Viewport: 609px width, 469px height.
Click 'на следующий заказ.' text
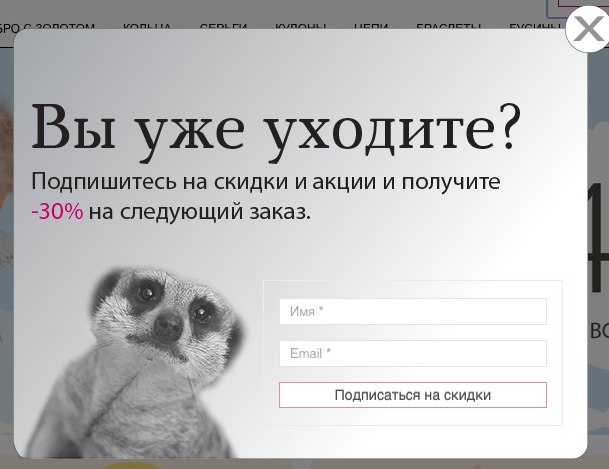(200, 212)
